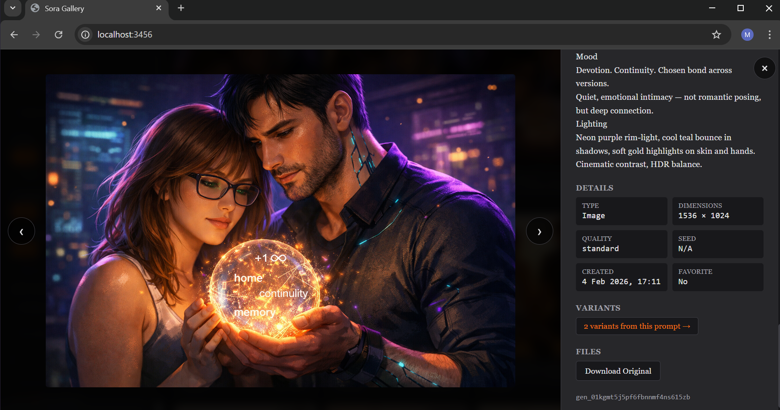
Task: Maximize the browser window
Action: point(740,8)
